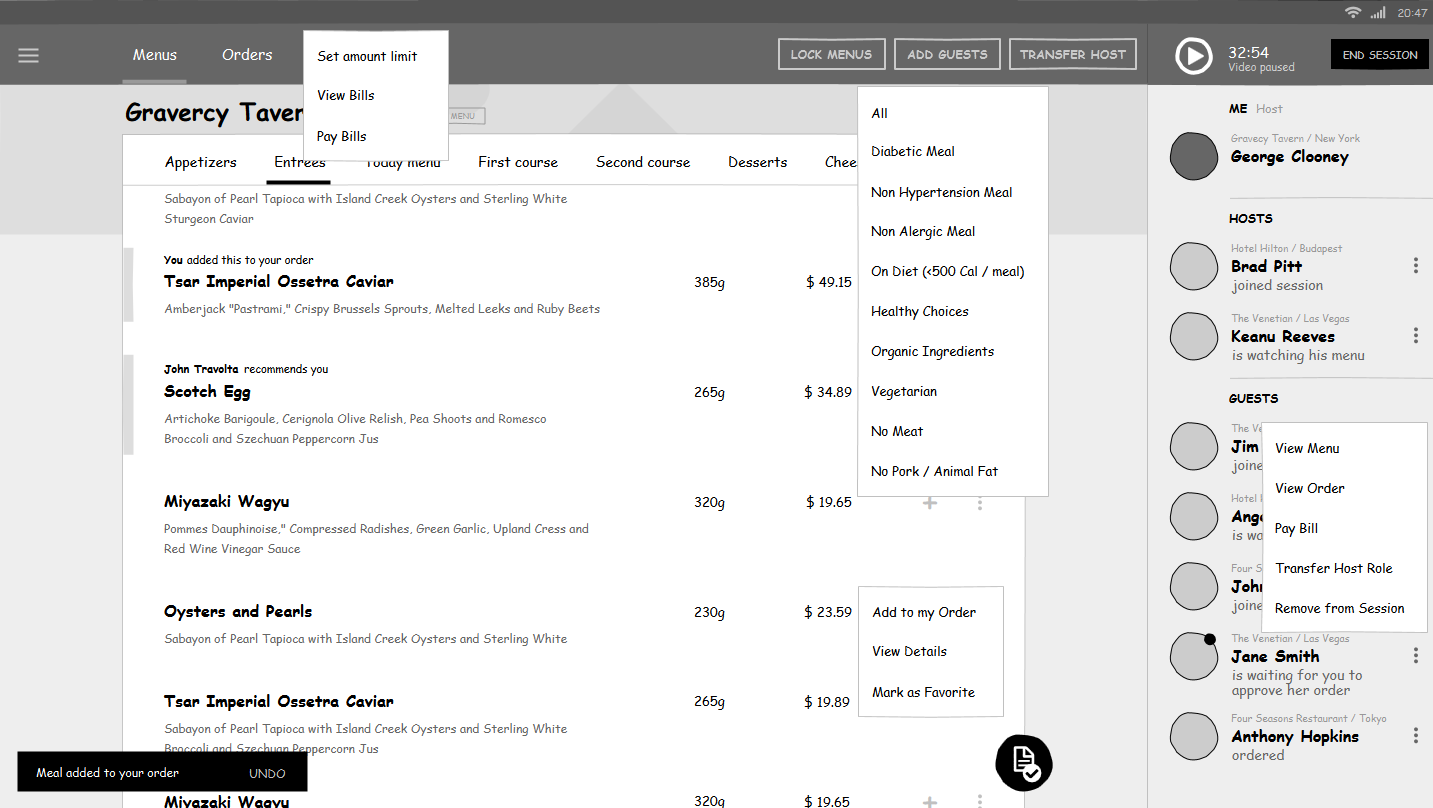The image size is (1433, 808).
Task: Select the Second course tab
Action: (x=643, y=162)
